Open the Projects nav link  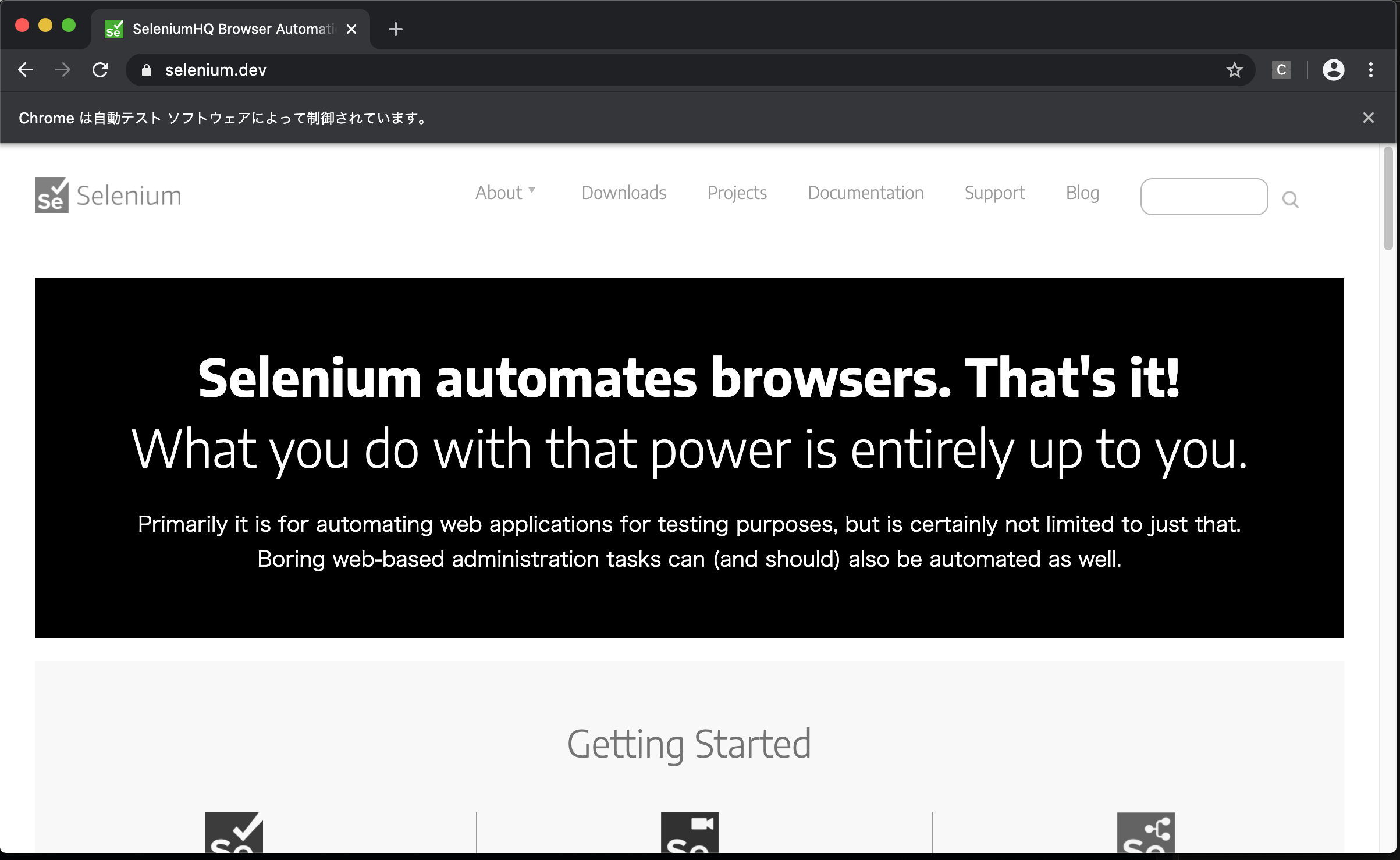pos(737,193)
